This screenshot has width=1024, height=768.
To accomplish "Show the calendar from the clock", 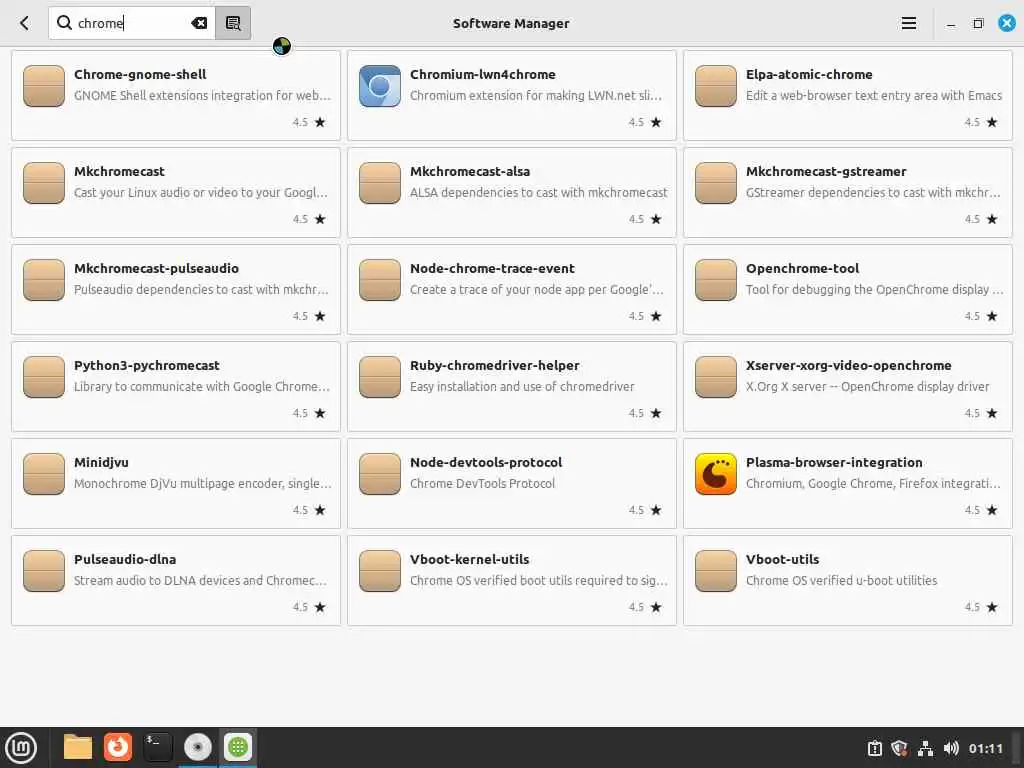I will pos(985,748).
